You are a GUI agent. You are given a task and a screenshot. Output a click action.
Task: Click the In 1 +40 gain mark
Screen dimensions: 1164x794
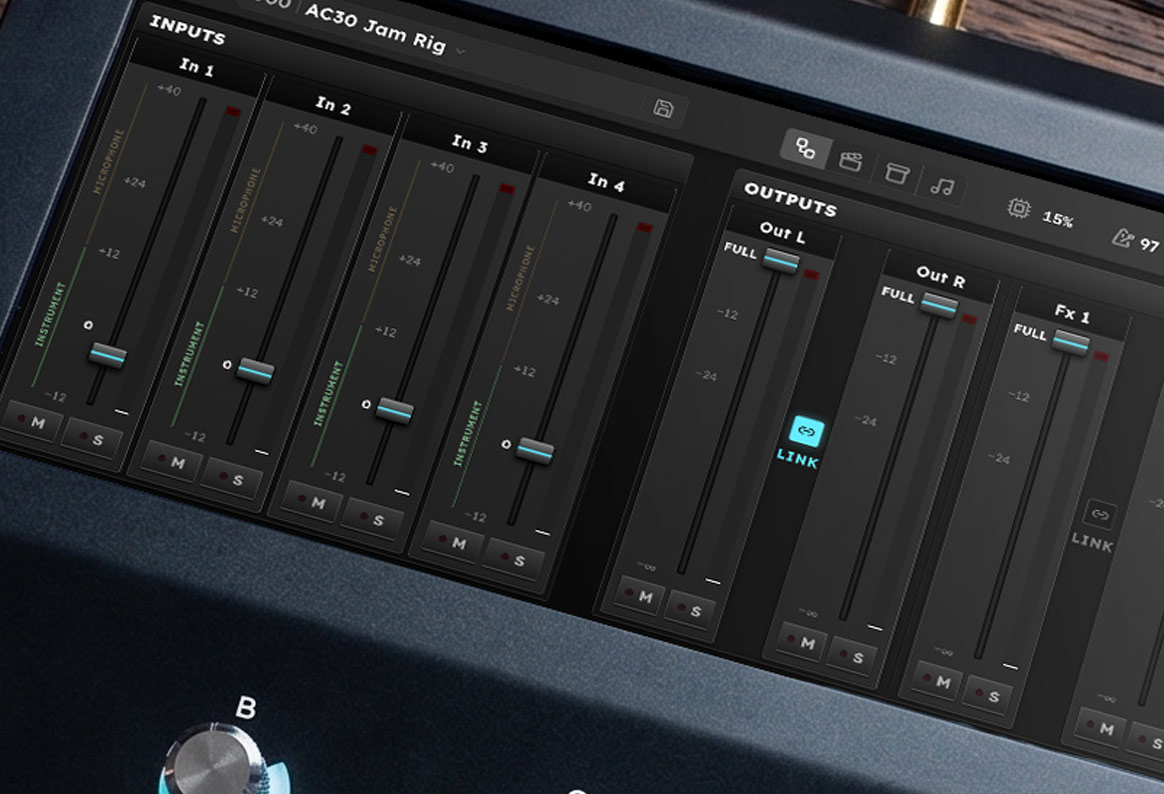point(169,90)
